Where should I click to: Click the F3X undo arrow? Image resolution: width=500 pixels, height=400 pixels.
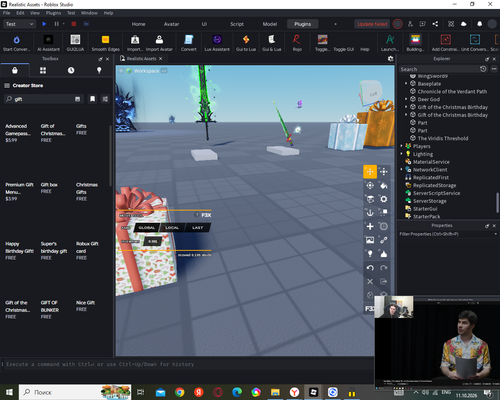(370, 268)
